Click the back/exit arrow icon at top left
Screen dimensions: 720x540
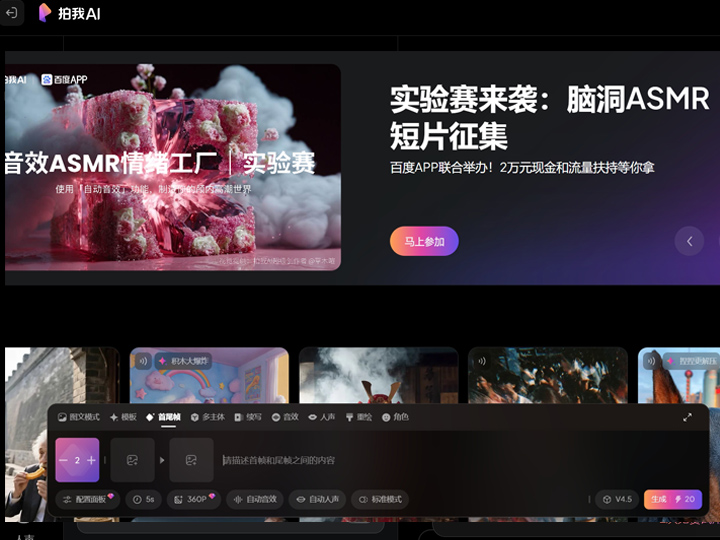point(11,13)
